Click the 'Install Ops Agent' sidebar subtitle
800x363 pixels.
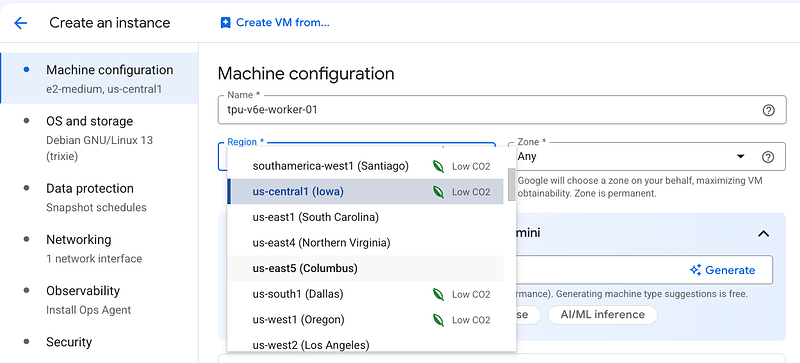pyautogui.click(x=89, y=310)
